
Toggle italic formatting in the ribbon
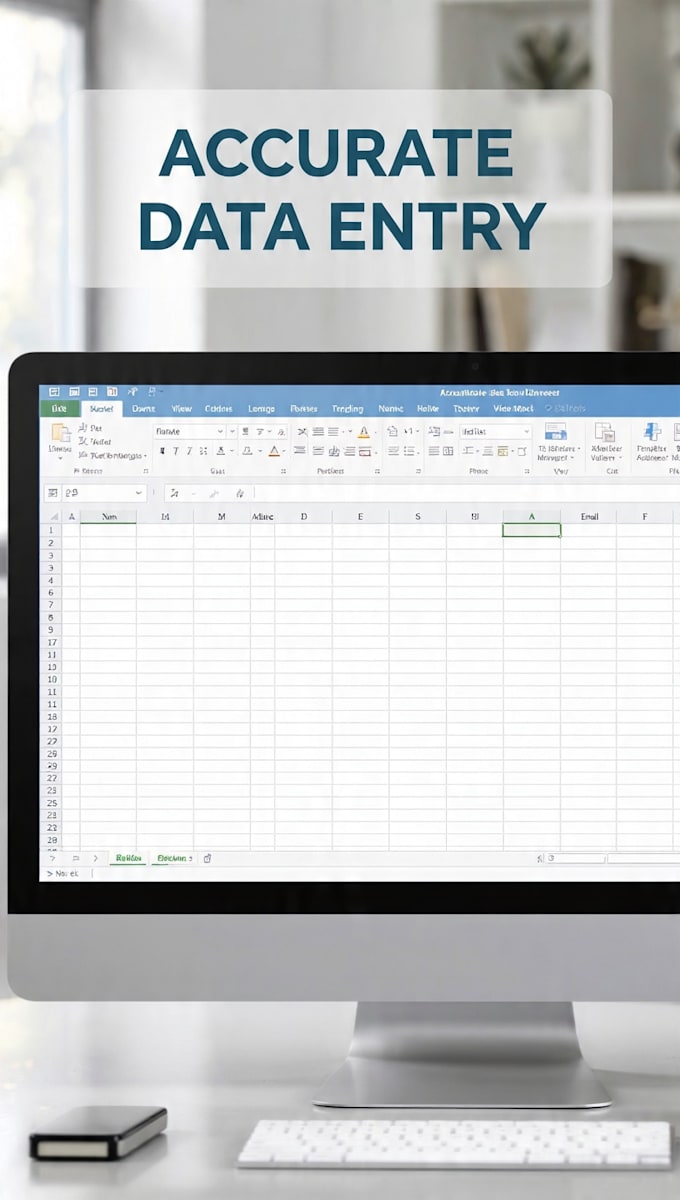176,451
